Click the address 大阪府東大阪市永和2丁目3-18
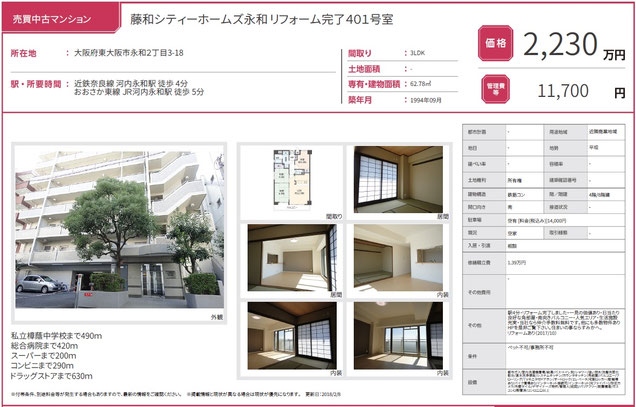This screenshot has width=636, height=407. [x=129, y=53]
